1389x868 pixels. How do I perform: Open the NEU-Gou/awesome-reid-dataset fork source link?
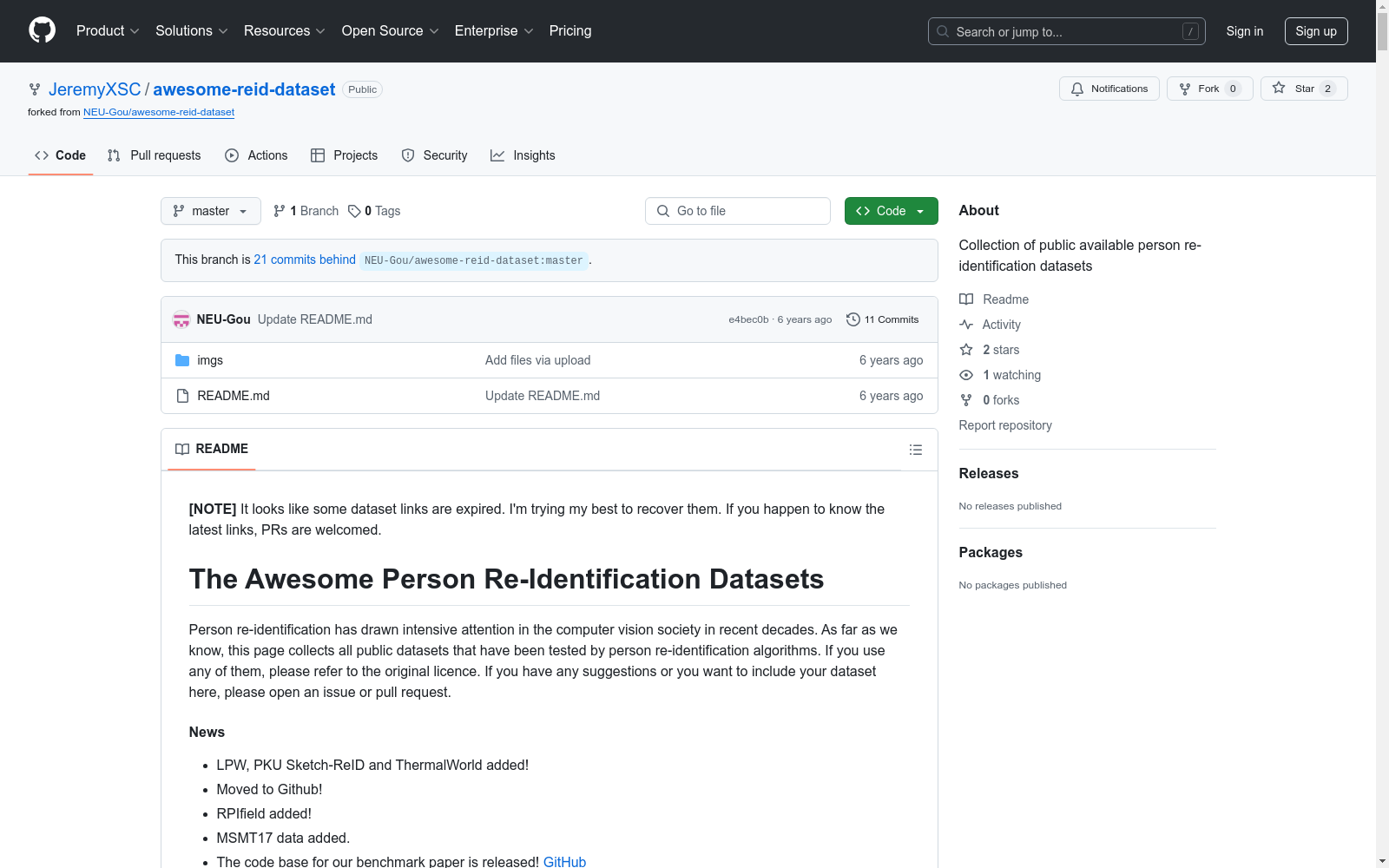click(x=159, y=112)
